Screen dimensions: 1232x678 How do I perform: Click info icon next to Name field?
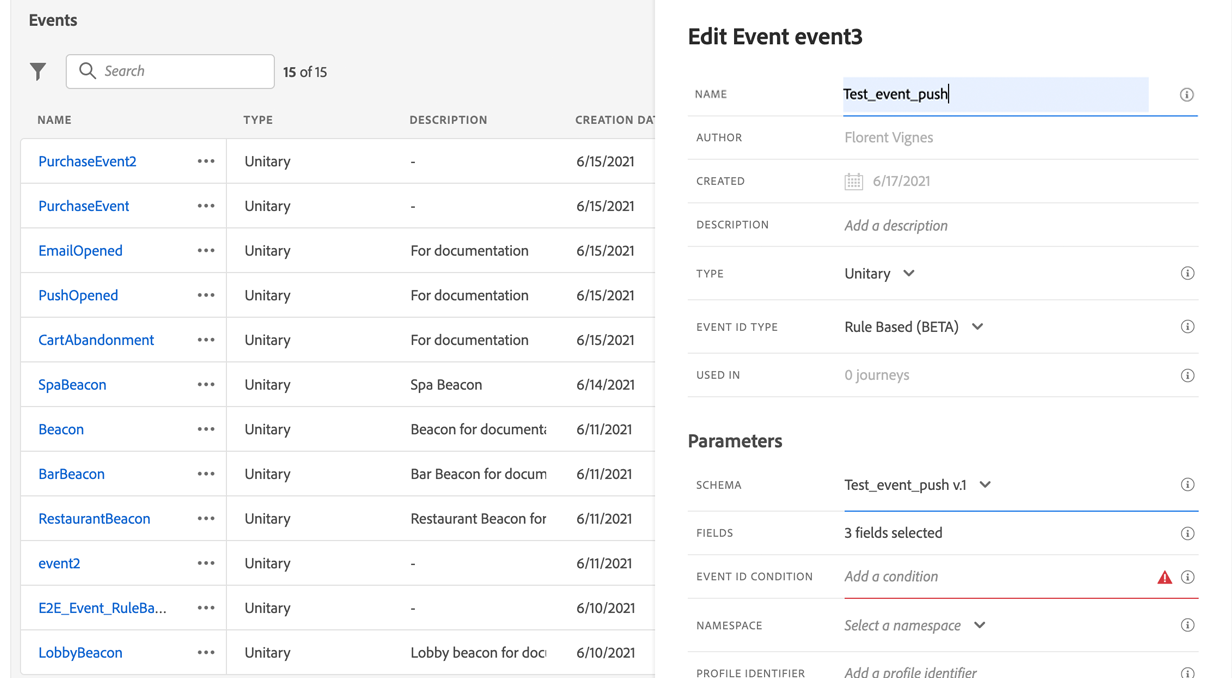coord(1187,95)
